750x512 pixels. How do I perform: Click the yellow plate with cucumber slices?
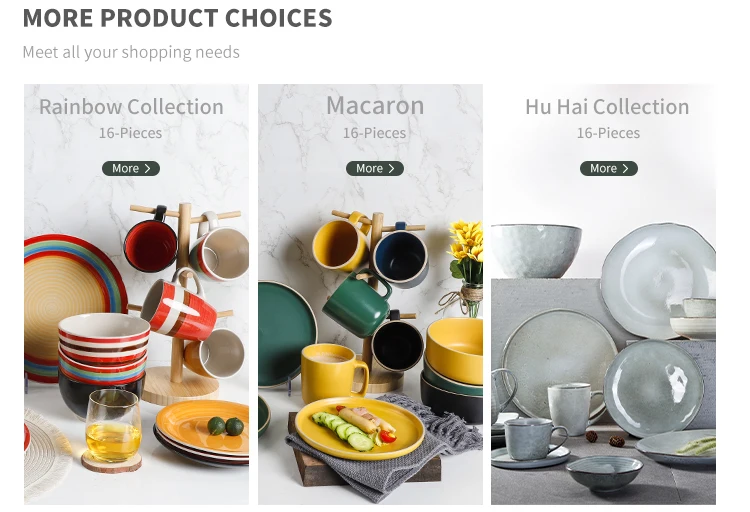click(360, 428)
